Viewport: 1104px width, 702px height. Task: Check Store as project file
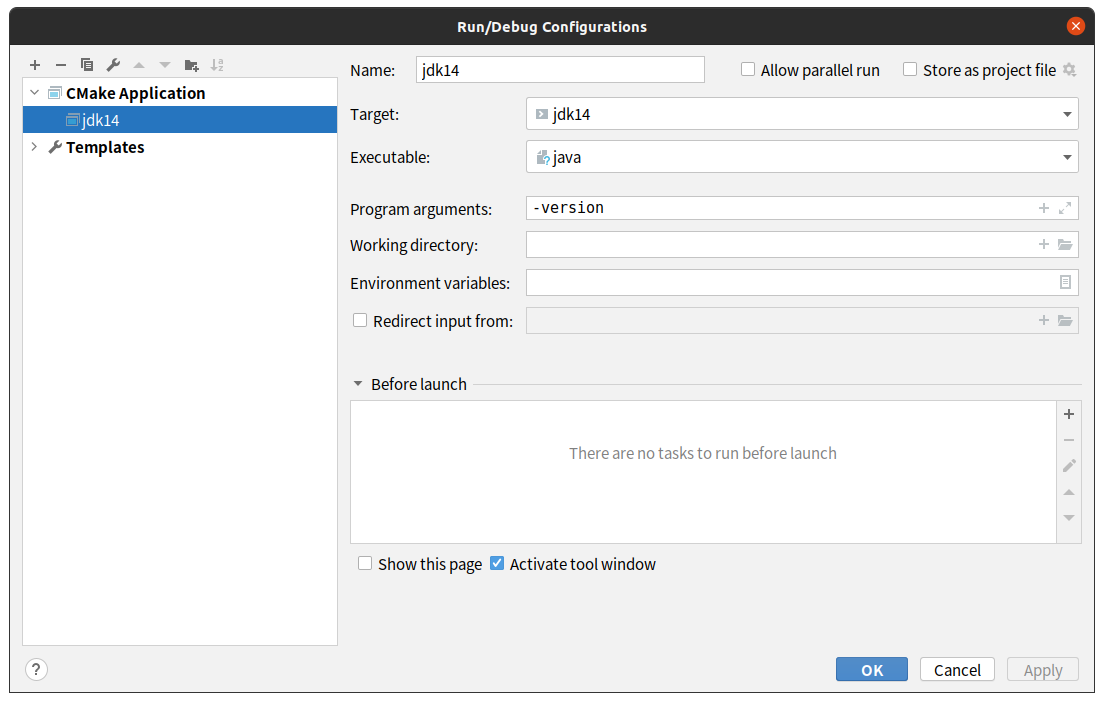tap(910, 70)
